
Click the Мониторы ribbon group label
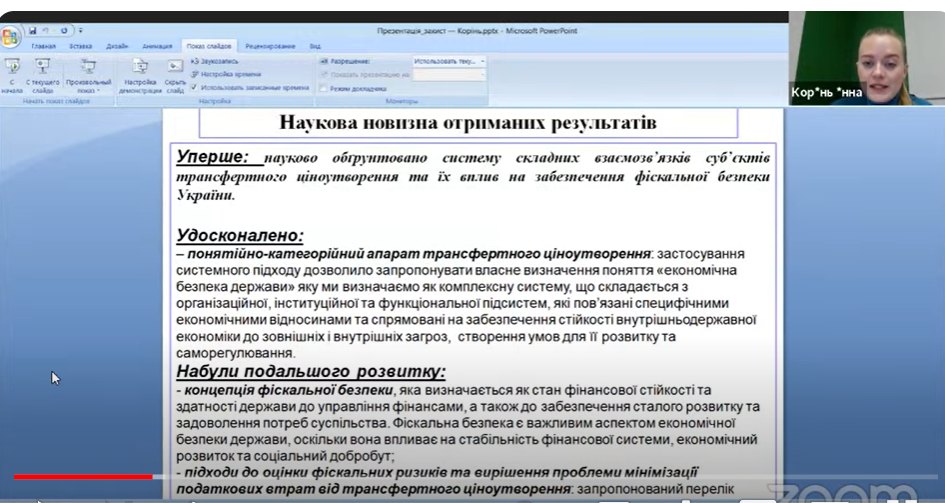401,102
